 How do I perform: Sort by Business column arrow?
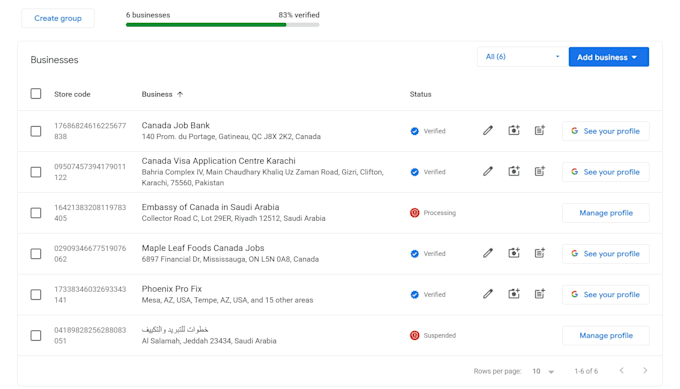[x=180, y=94]
